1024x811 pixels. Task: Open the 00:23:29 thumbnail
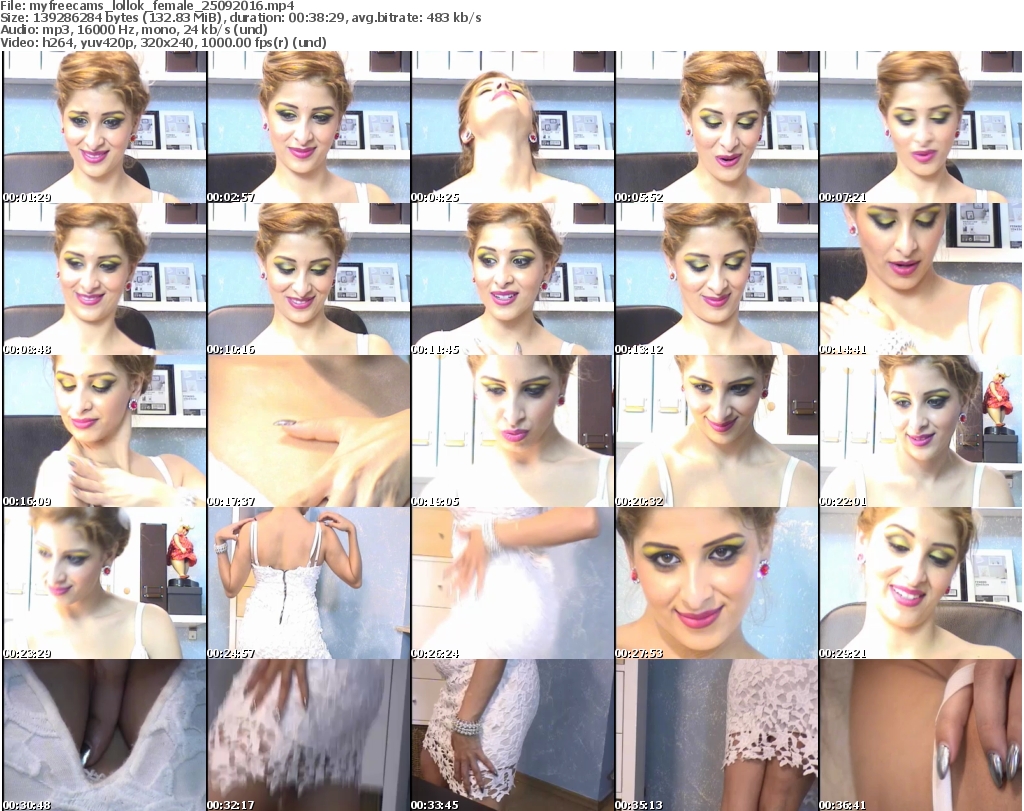104,583
